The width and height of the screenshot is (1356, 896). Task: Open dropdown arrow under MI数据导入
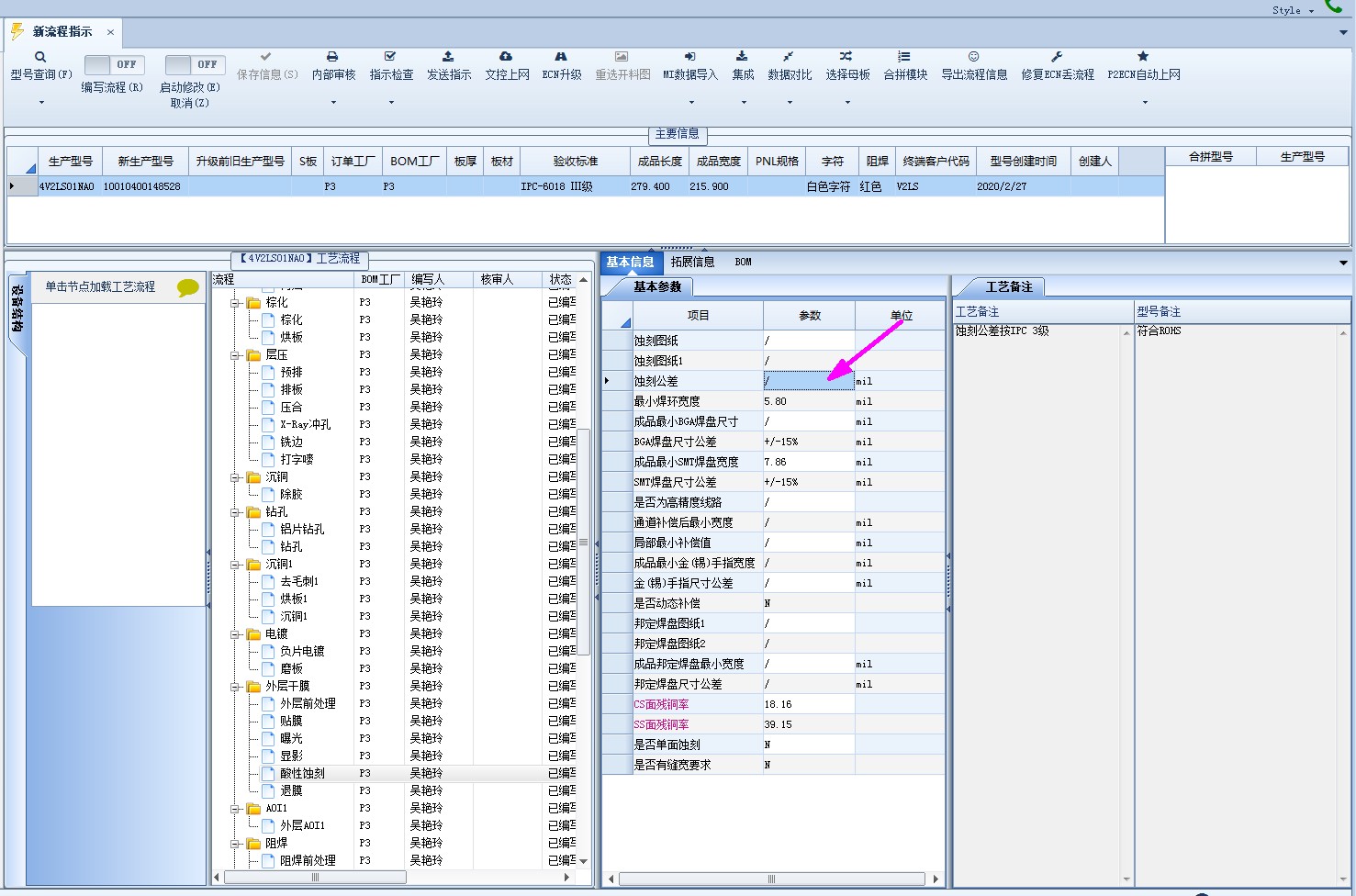689,102
